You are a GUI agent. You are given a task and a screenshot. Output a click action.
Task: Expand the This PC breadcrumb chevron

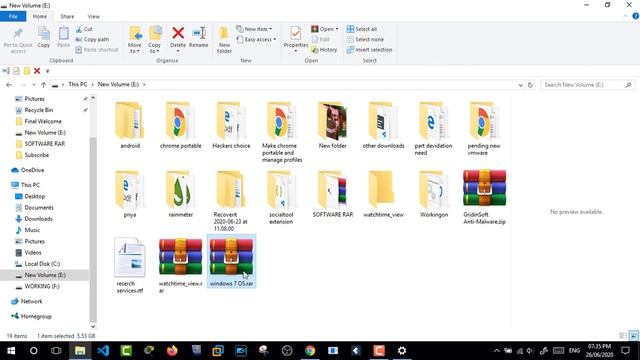(93, 84)
